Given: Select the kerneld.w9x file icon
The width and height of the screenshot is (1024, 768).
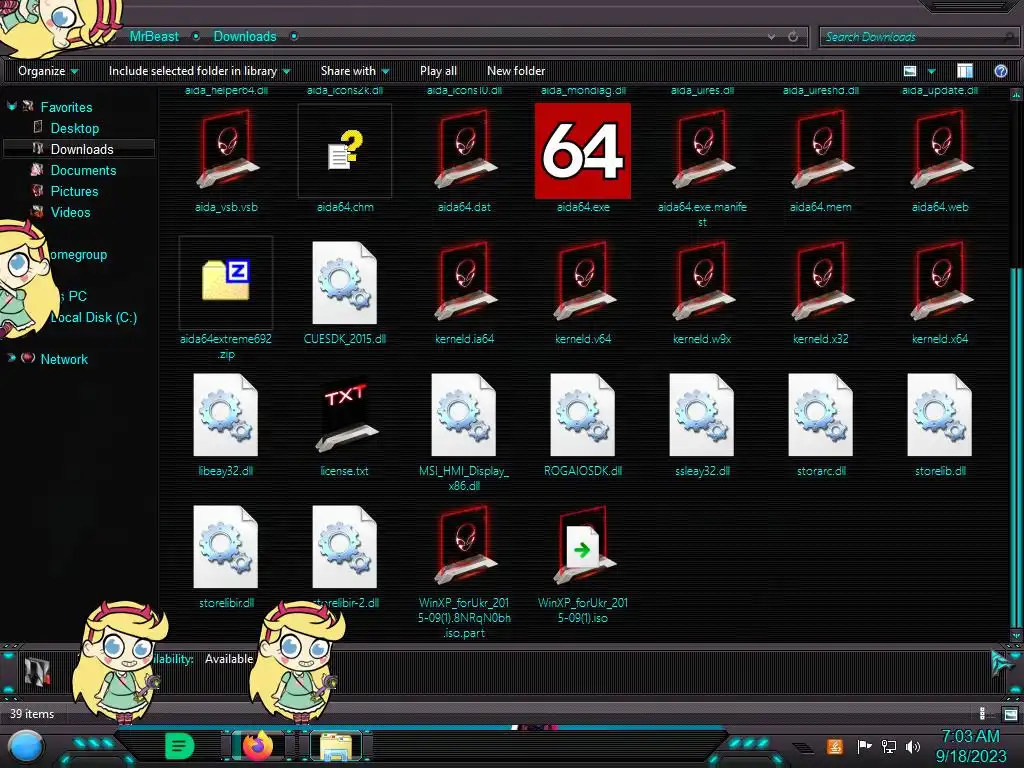Looking at the screenshot, I should (702, 283).
